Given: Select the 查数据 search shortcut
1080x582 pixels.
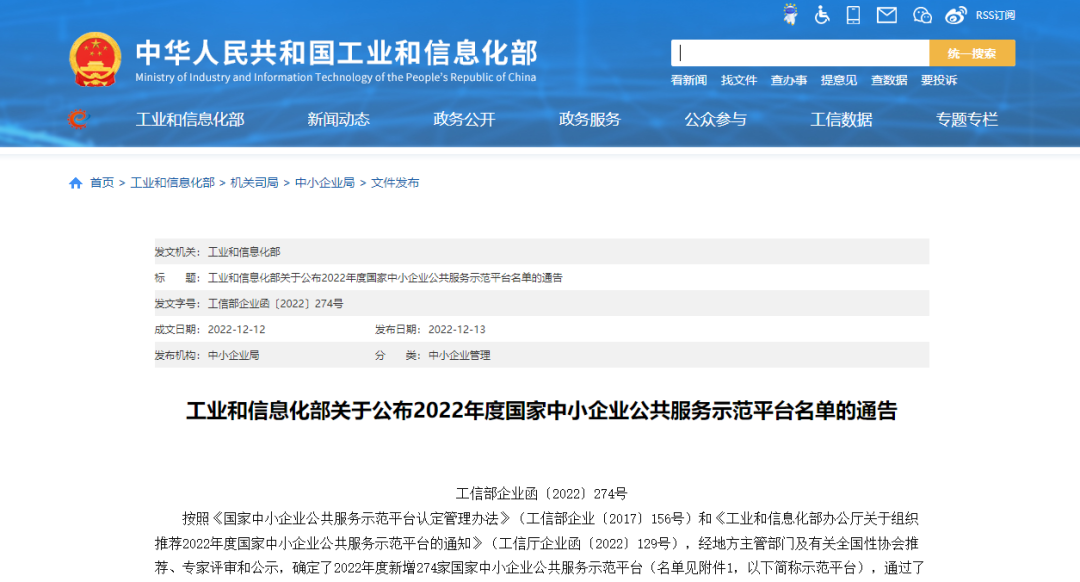Looking at the screenshot, I should click(889, 80).
